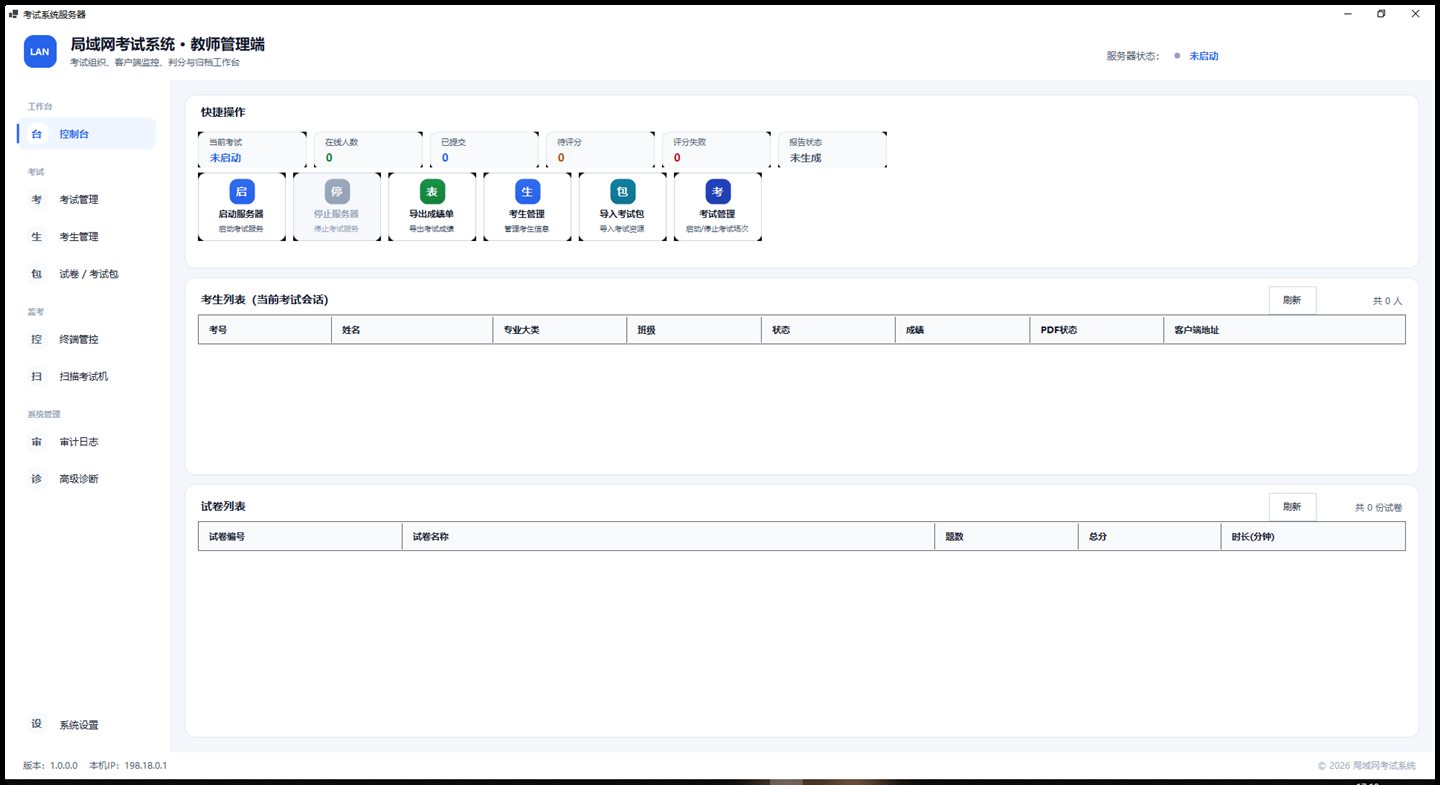The image size is (1440, 785).
Task: Click the 专业大类 column header
Action: tap(560, 330)
